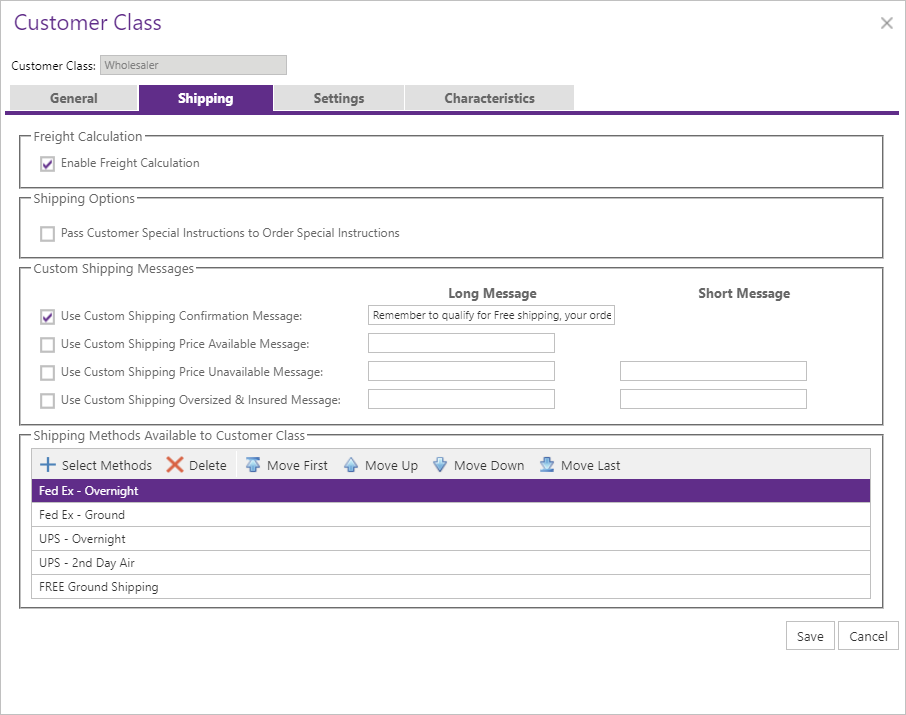Close the Customer Class dialog

886,23
